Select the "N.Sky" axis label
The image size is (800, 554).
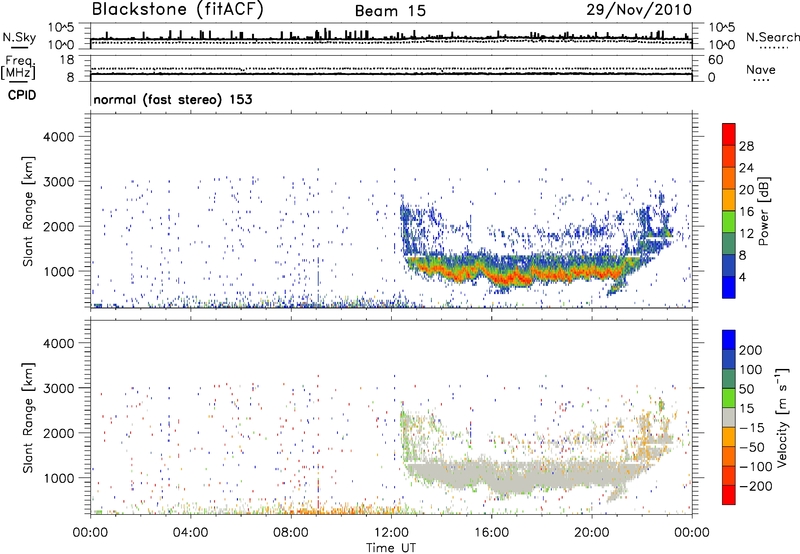[x=19, y=37]
